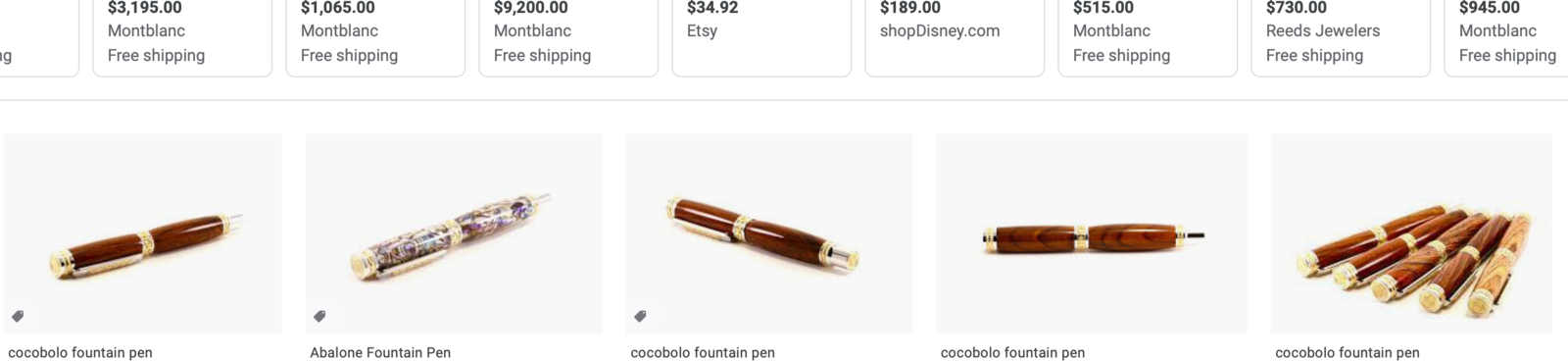Click the product tag icon on Abalone pen image
Screen dimensions: 1568x361
pyautogui.click(x=319, y=316)
